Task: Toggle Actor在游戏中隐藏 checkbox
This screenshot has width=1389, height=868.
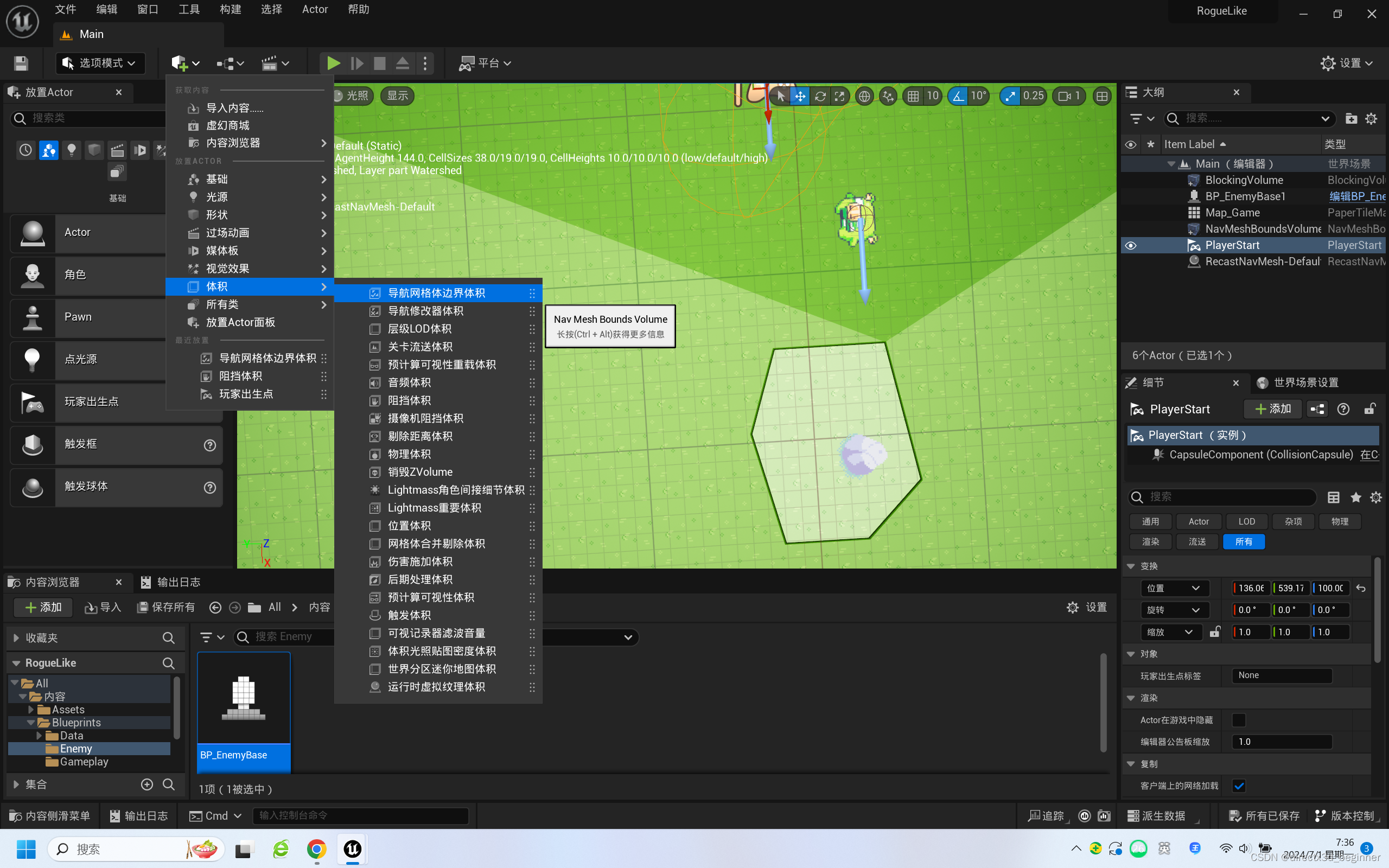Action: point(1239,720)
